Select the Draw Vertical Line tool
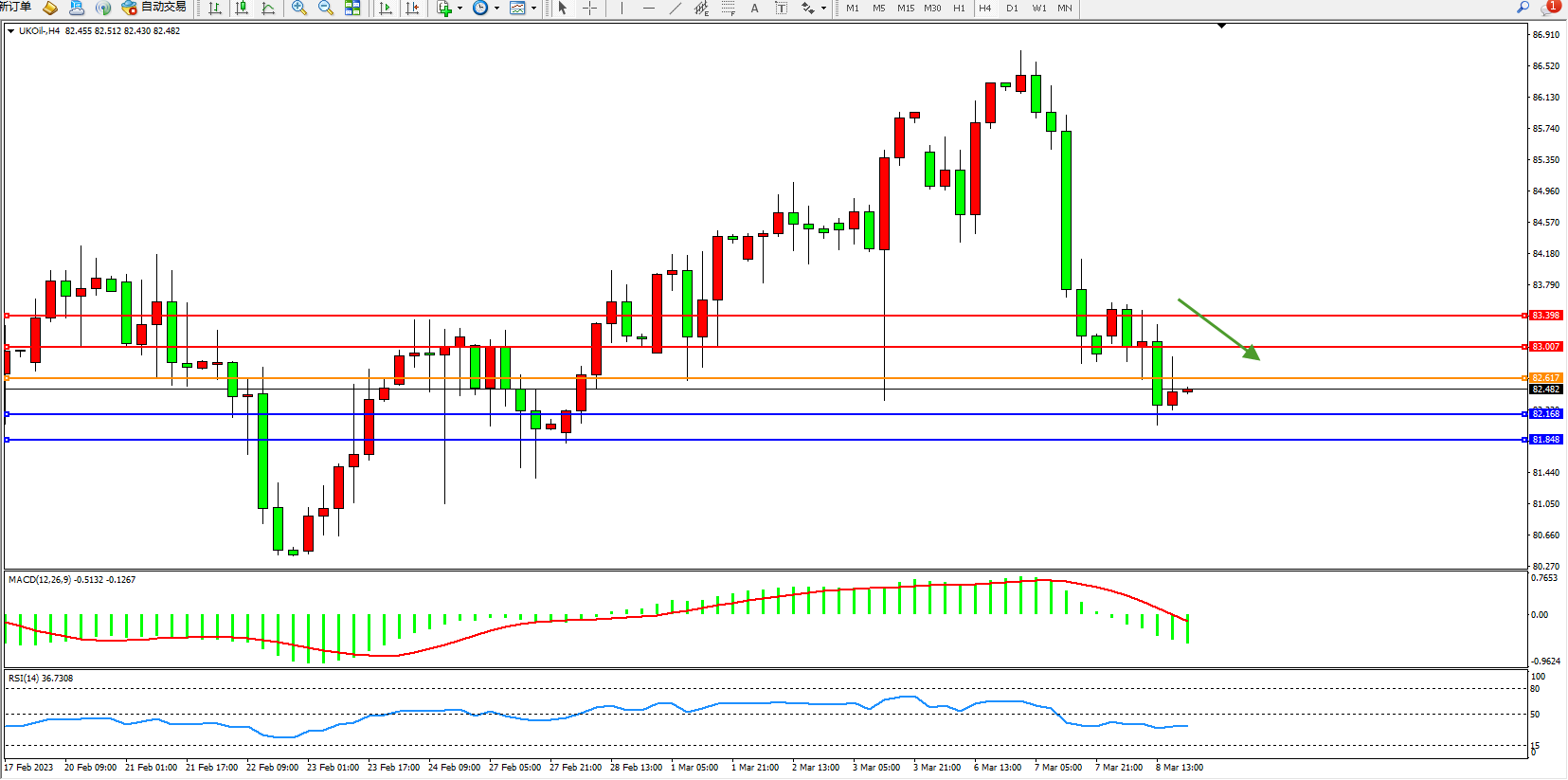The image size is (1568, 780). click(622, 9)
